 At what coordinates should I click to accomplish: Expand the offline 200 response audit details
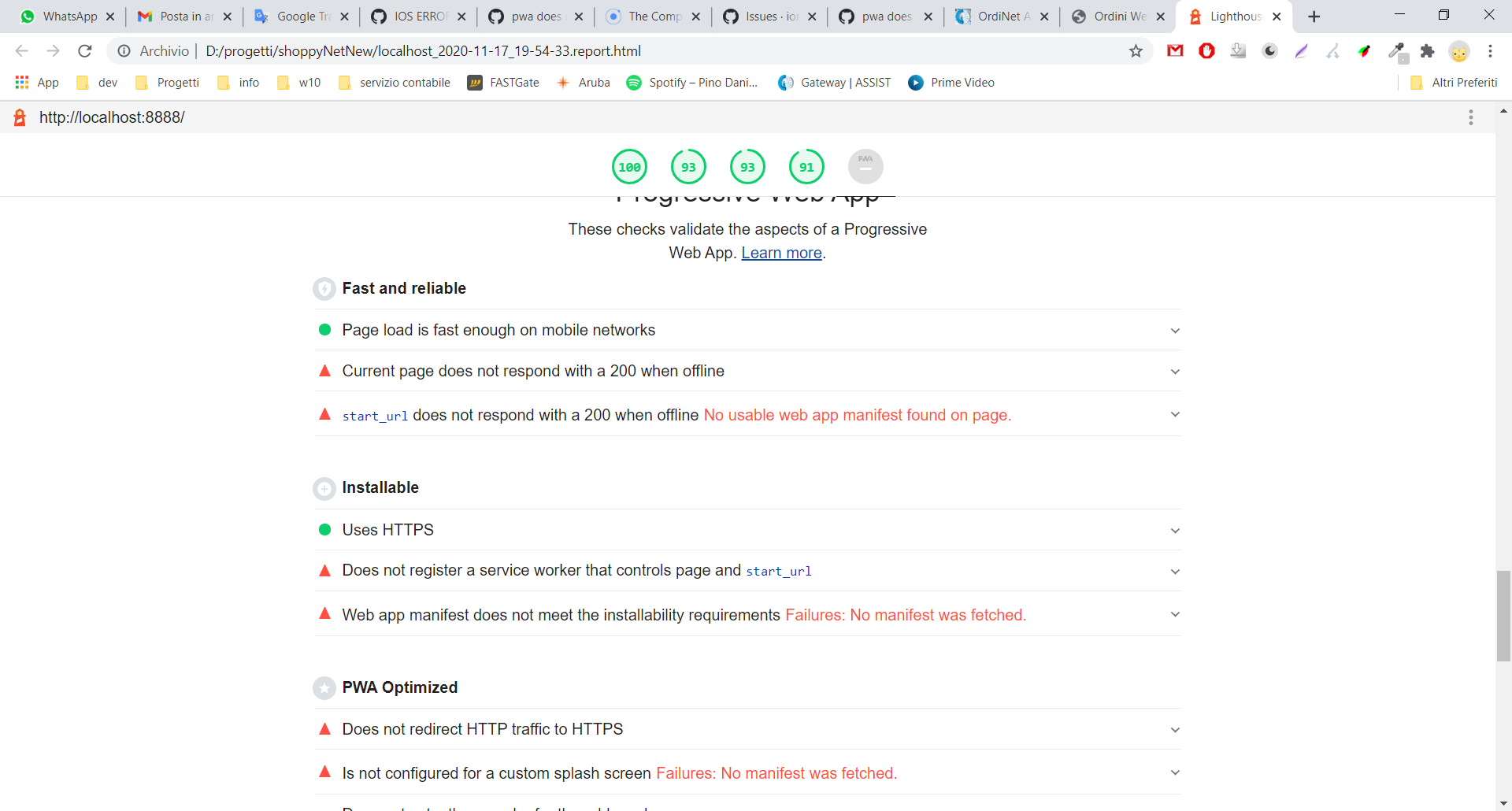pos(1174,371)
